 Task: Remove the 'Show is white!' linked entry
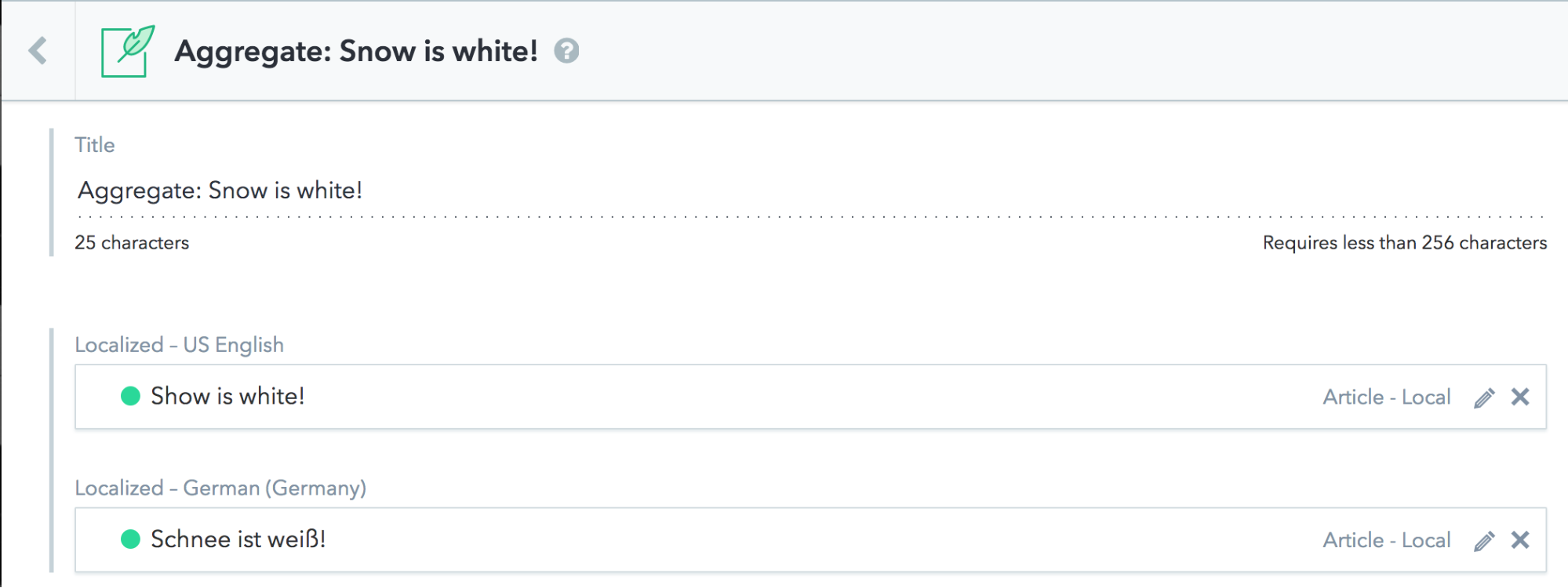coord(1520,397)
